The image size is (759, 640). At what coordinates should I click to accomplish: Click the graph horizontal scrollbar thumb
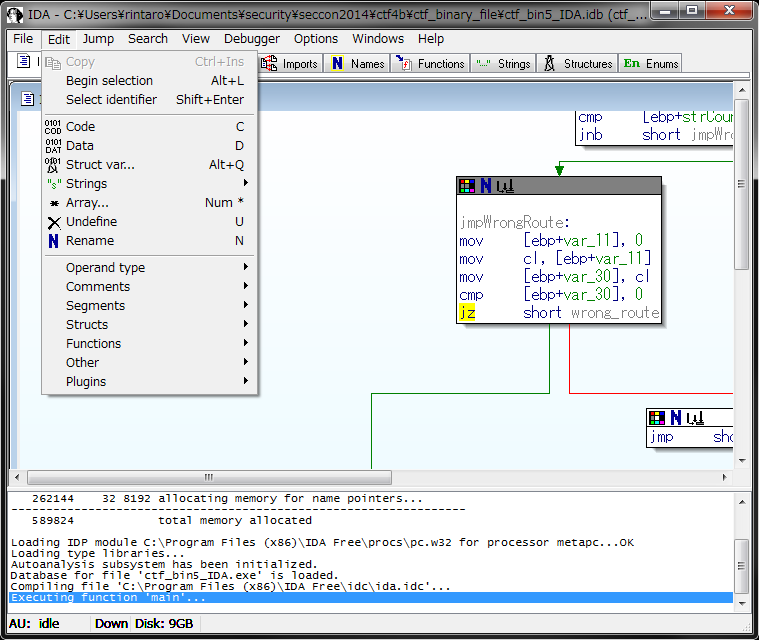209,477
